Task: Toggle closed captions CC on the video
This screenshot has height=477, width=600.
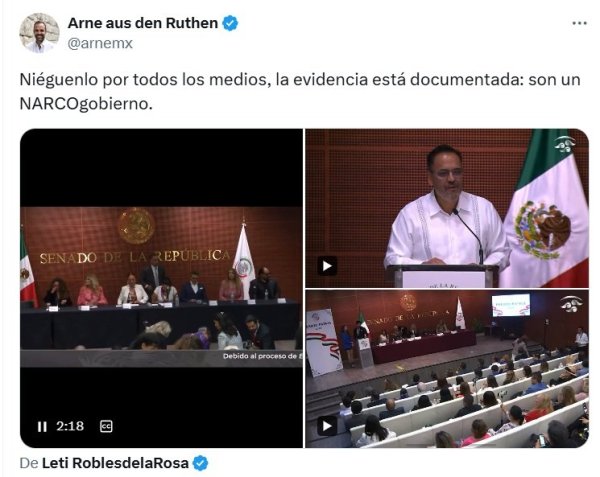Action: click(x=106, y=426)
